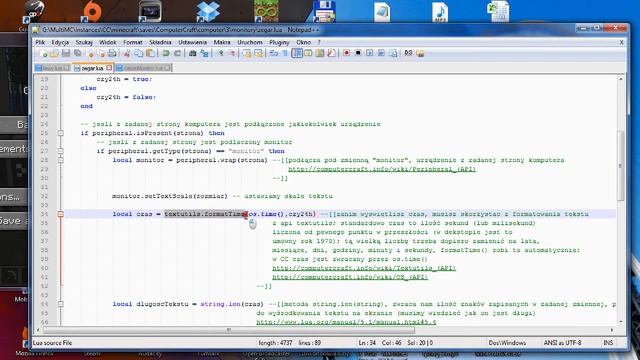Click the Origin desktop shortcut

tap(91, 11)
